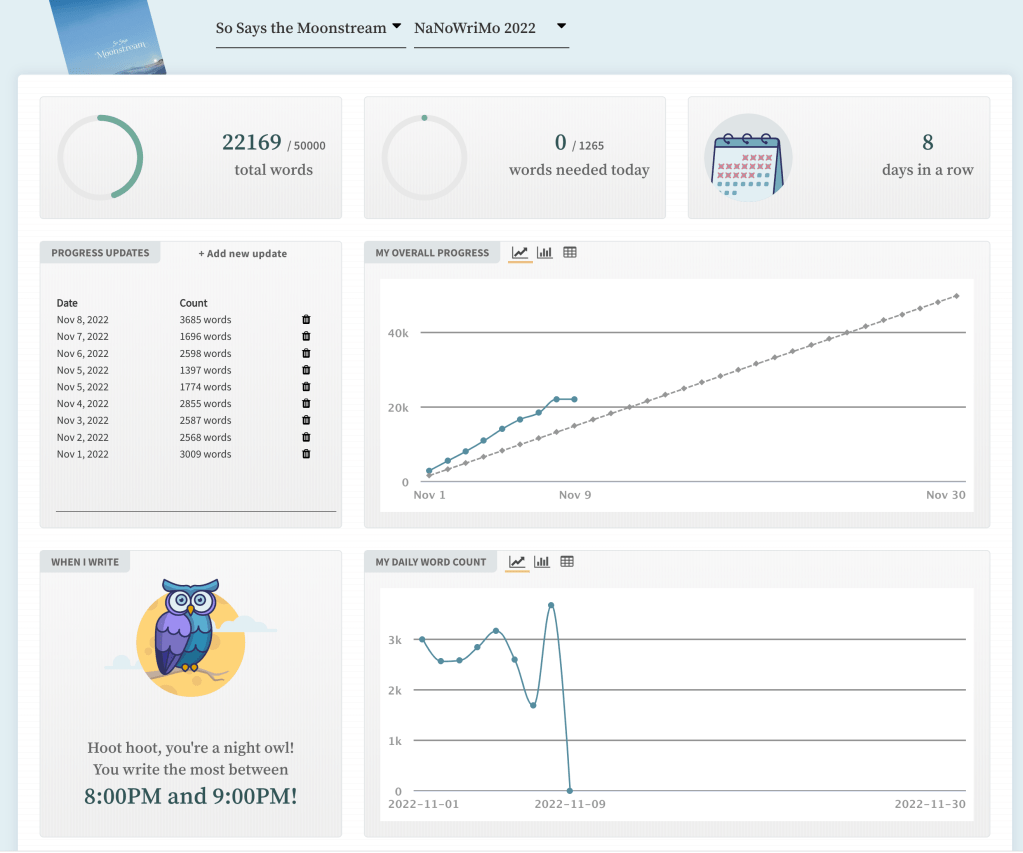
Task: Click trash icon for the 1696 words entry
Action: [x=306, y=337]
